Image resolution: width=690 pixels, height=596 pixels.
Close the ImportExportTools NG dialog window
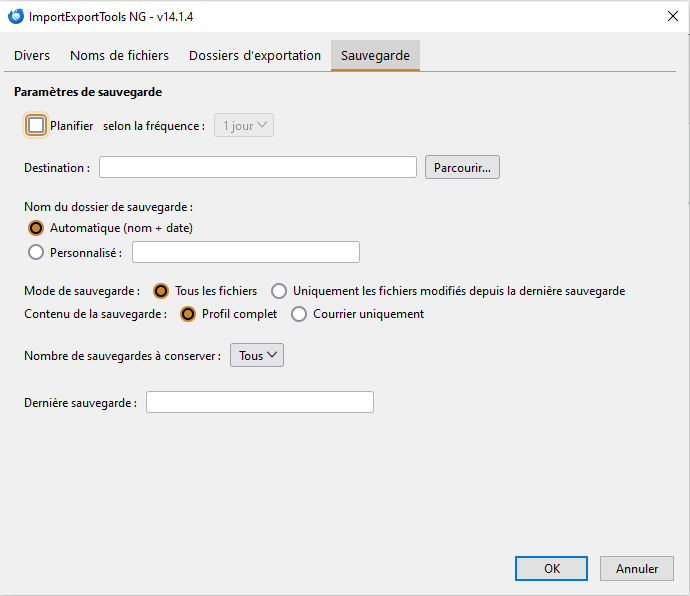pyautogui.click(x=668, y=16)
